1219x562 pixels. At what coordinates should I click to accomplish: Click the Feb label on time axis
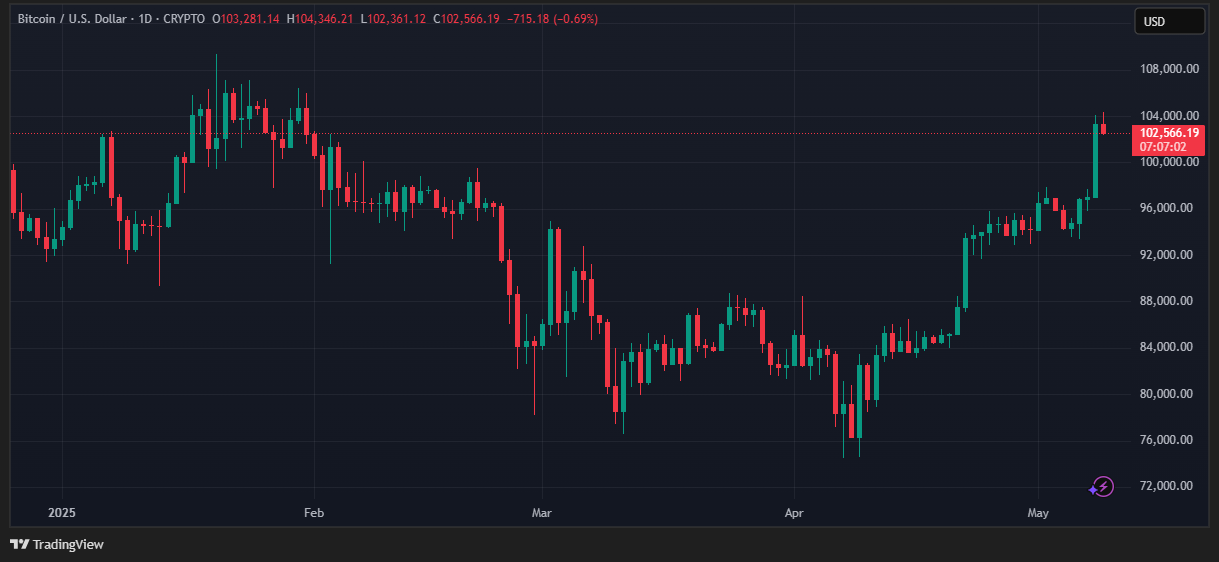[x=313, y=513]
